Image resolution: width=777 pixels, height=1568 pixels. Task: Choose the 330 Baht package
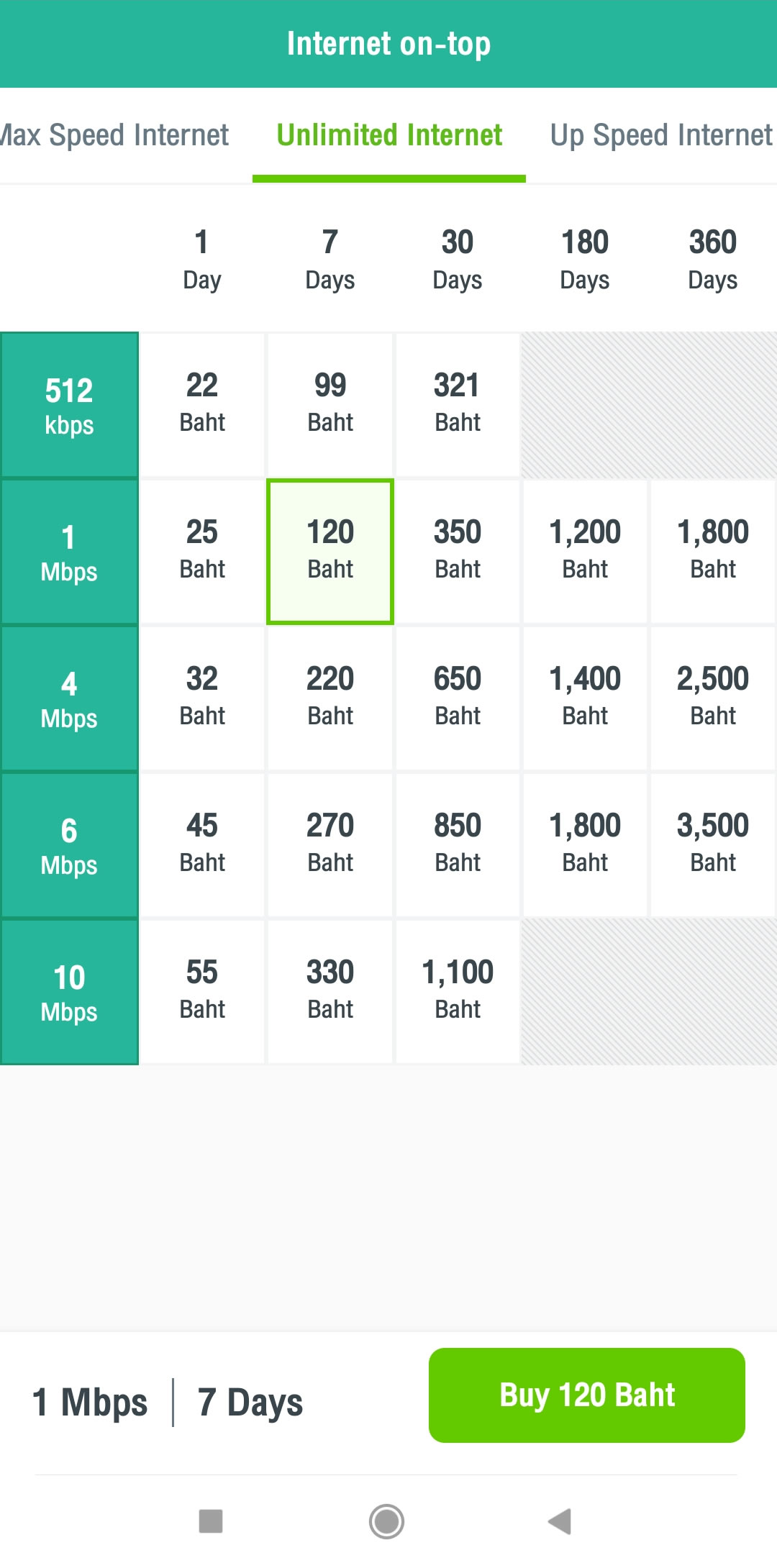coord(330,991)
